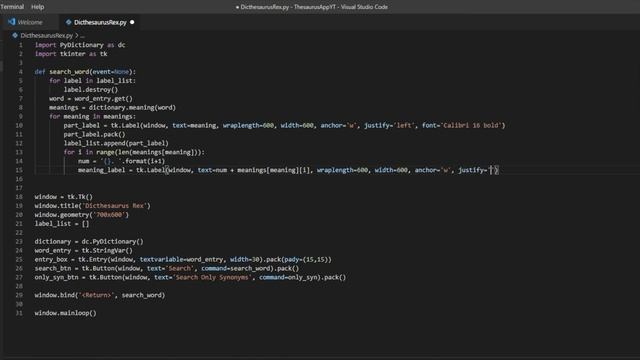
Task: Click 'word = word_entry.get()' line
Action: (x=91, y=99)
